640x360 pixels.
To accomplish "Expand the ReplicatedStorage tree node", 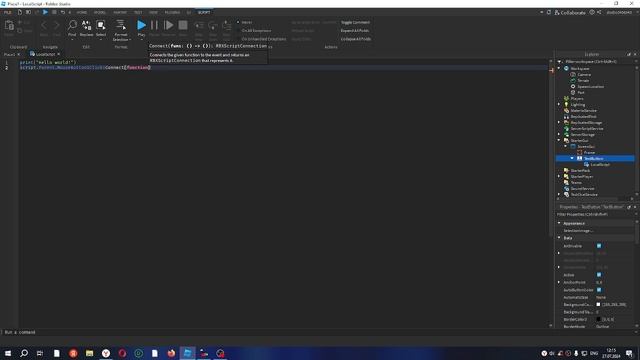I will point(559,122).
